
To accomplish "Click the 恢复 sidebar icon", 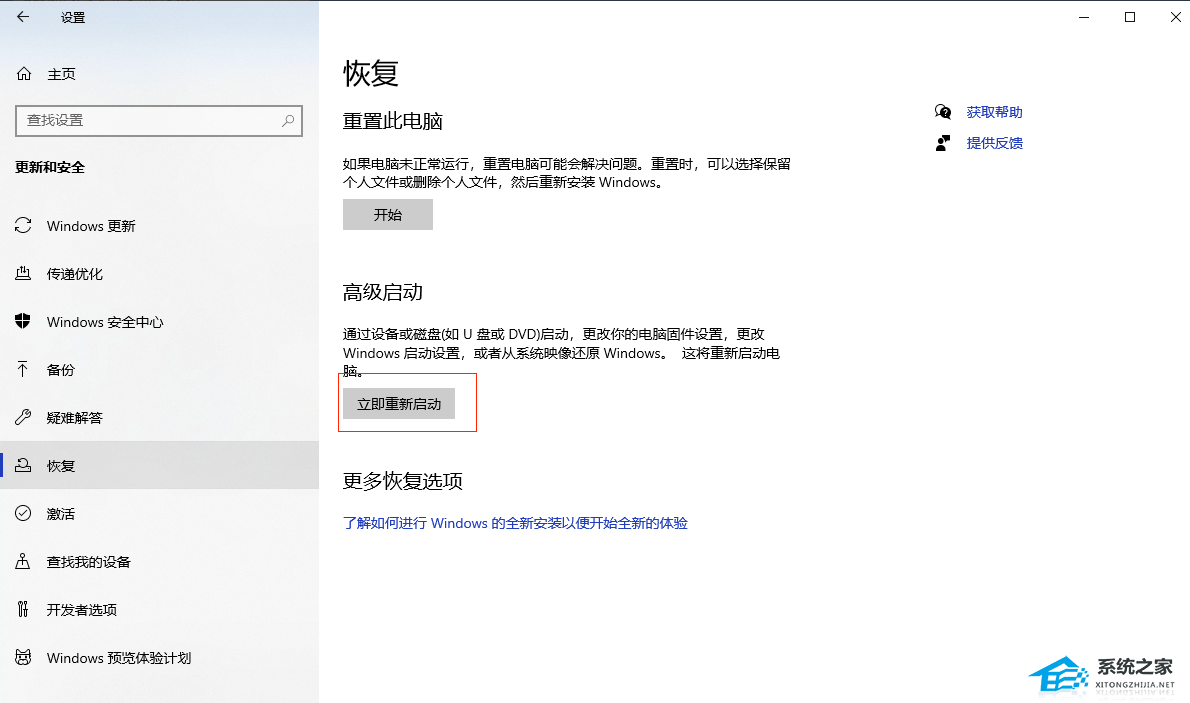I will [x=23, y=465].
